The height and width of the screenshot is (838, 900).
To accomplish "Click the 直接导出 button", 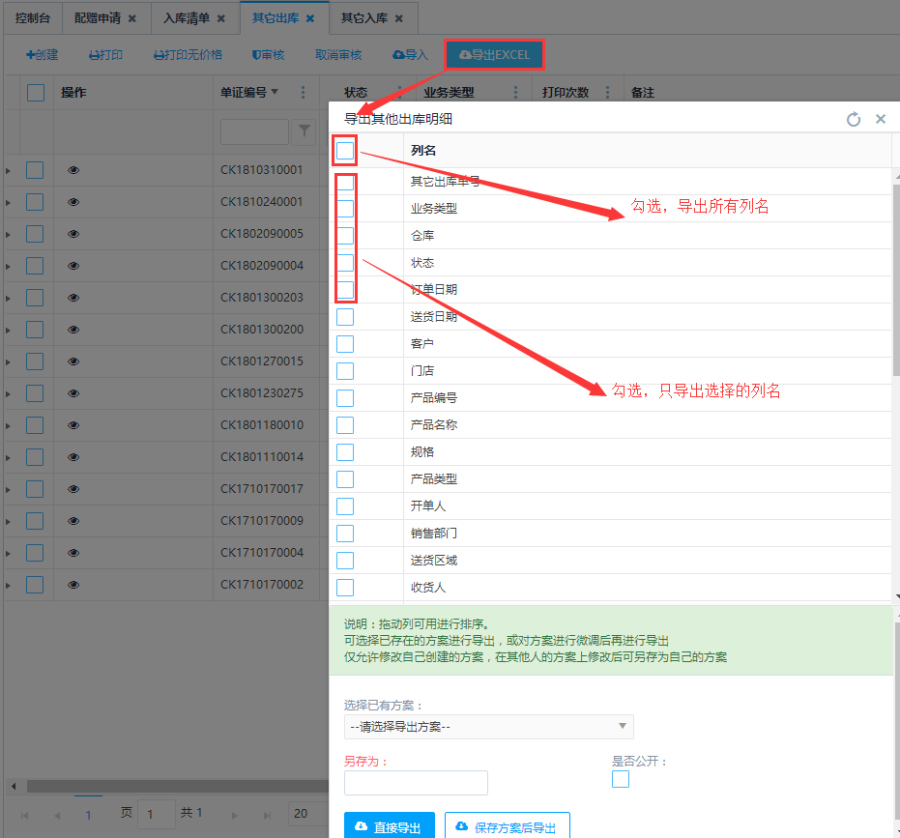I will point(389,826).
